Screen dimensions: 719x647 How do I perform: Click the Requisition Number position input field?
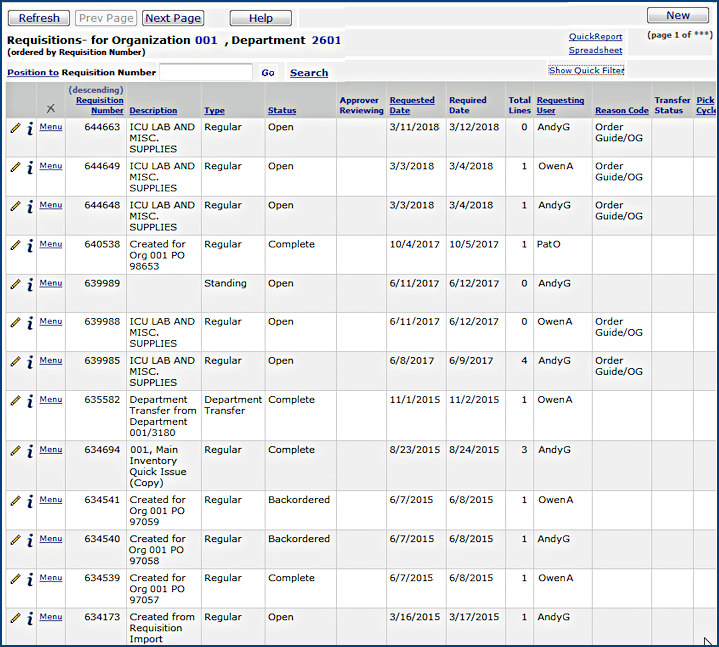(x=206, y=72)
